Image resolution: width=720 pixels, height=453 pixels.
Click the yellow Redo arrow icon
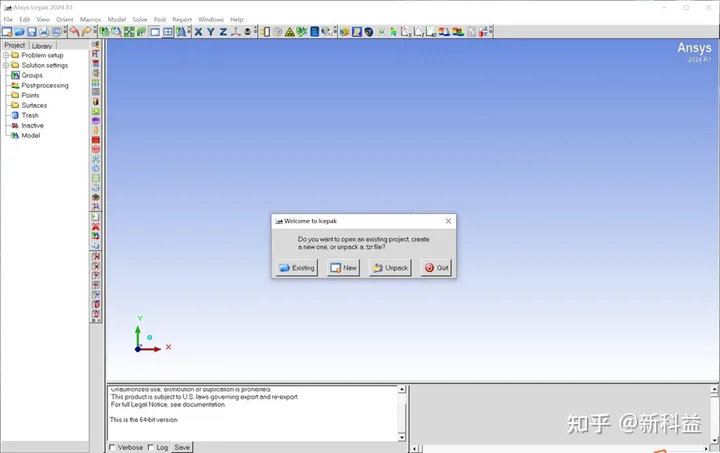click(x=87, y=32)
